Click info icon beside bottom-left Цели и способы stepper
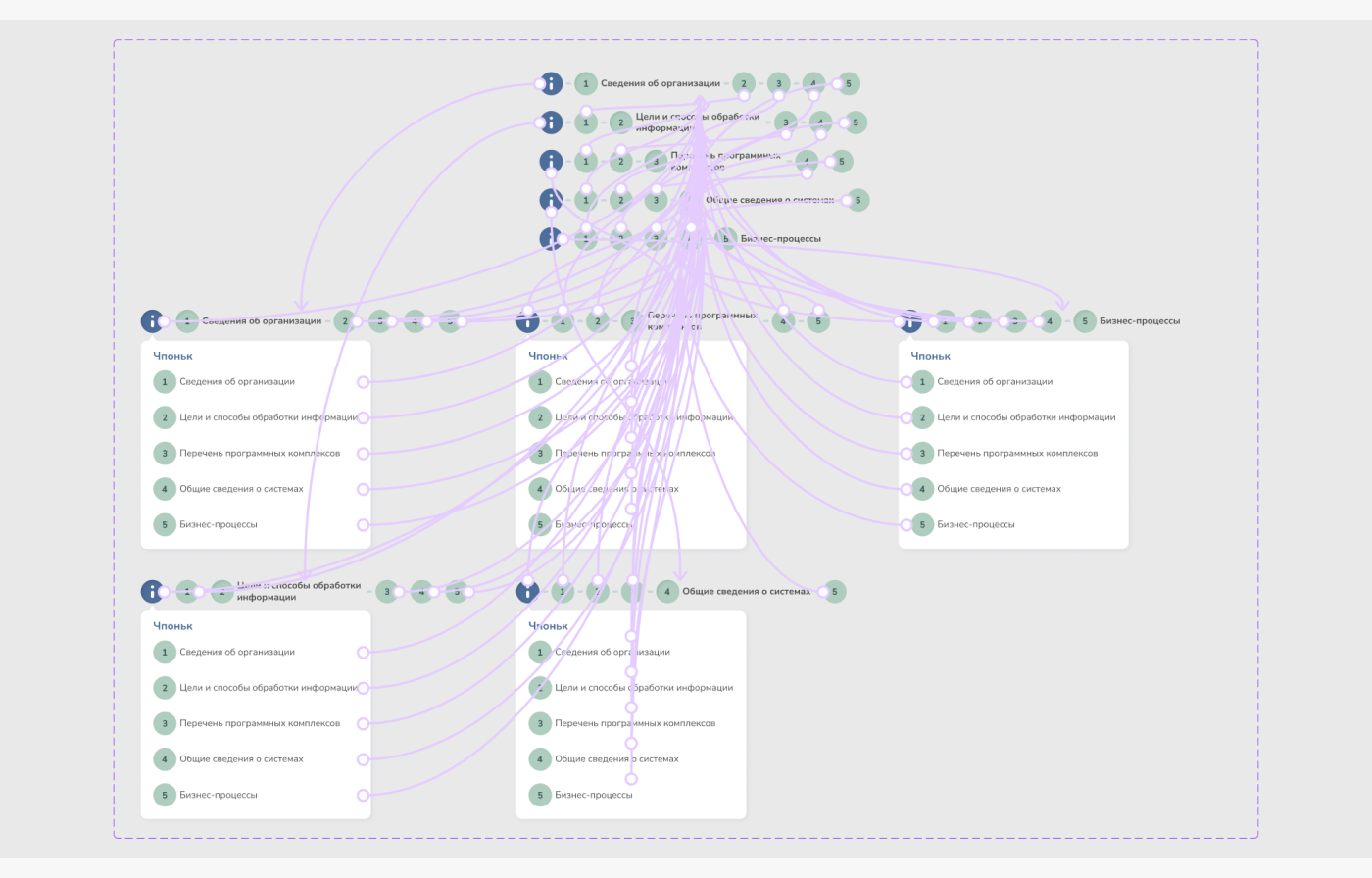 point(152,592)
